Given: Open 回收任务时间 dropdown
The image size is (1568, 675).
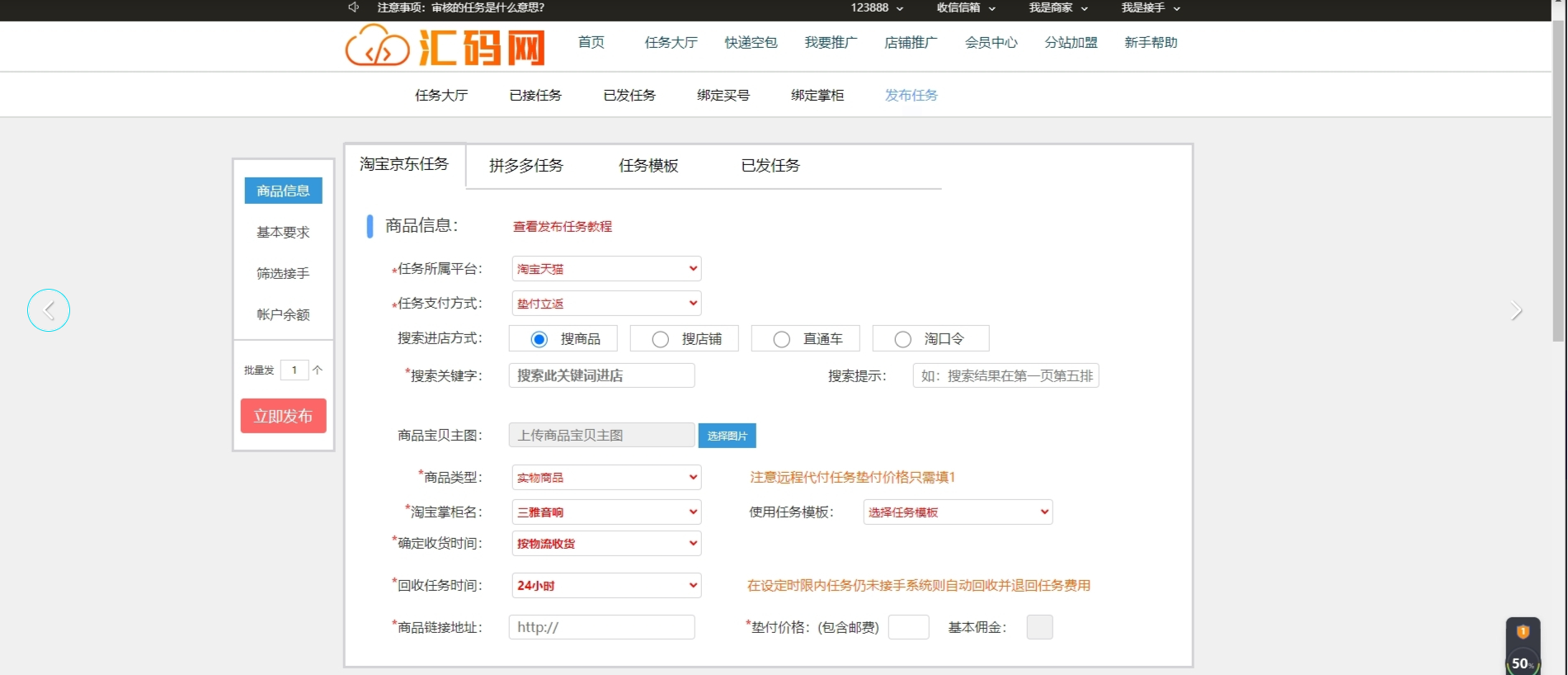Looking at the screenshot, I should click(606, 586).
